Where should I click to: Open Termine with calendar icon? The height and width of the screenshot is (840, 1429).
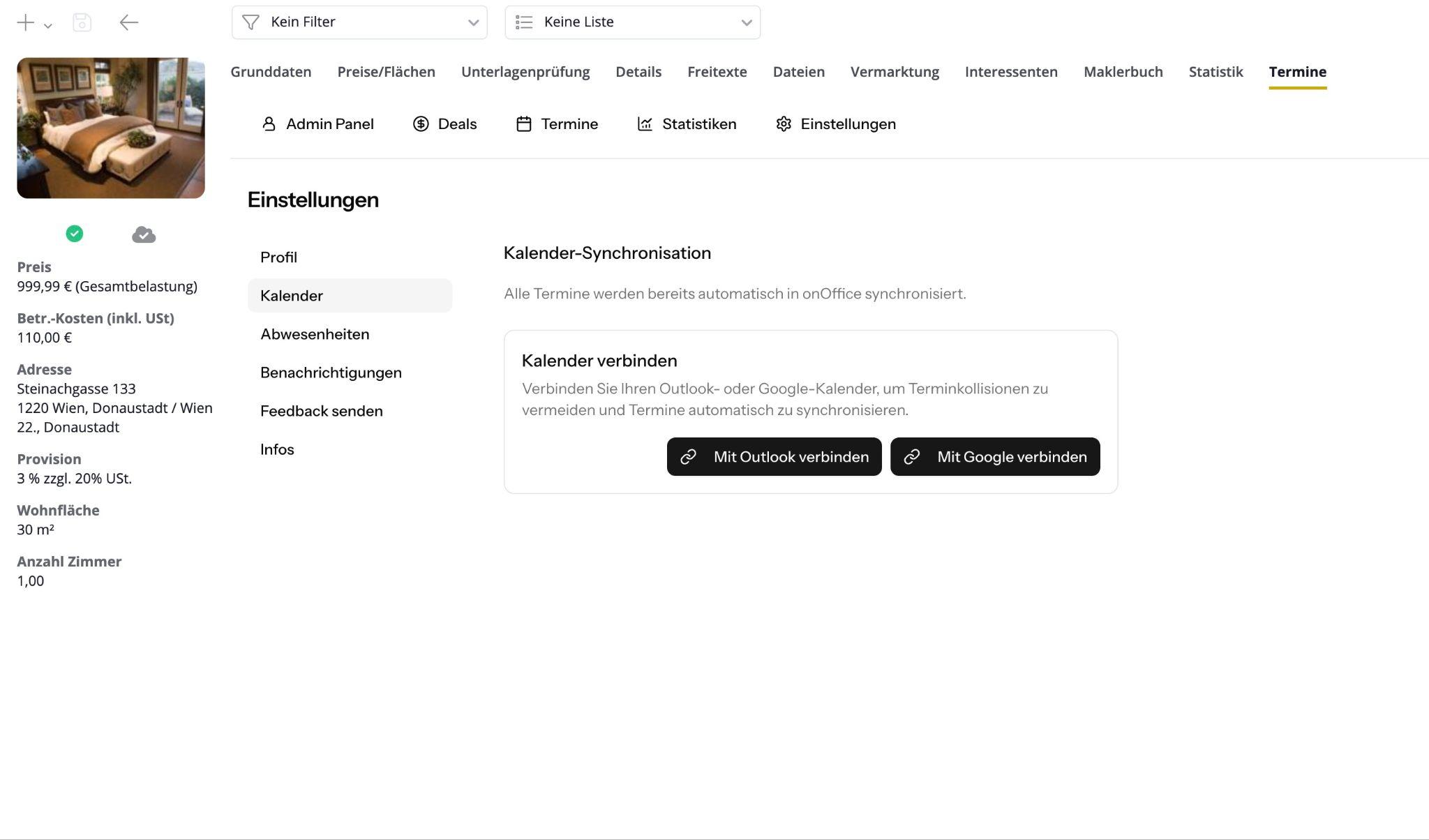click(x=557, y=124)
